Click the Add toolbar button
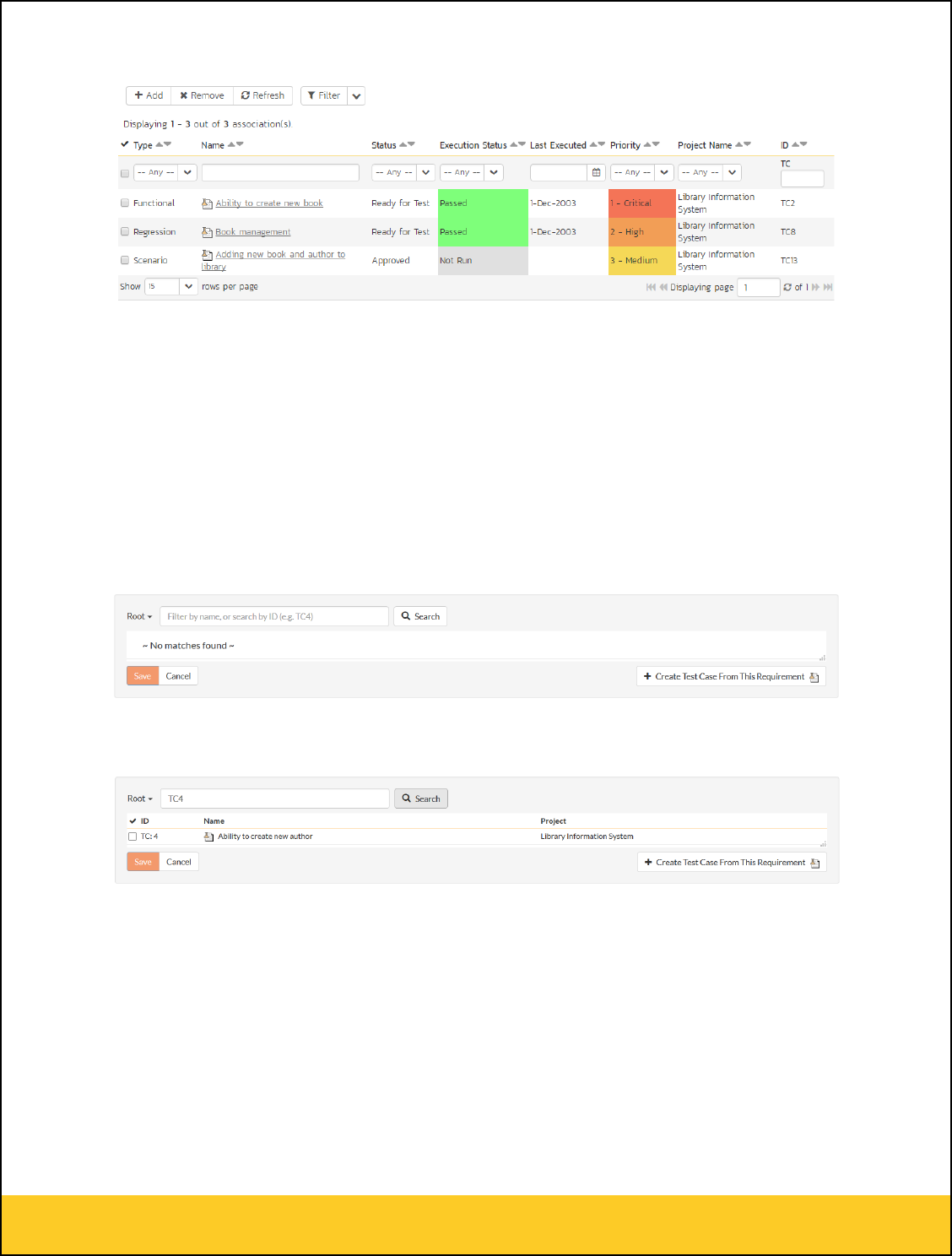The height and width of the screenshot is (1256, 952). (x=149, y=95)
